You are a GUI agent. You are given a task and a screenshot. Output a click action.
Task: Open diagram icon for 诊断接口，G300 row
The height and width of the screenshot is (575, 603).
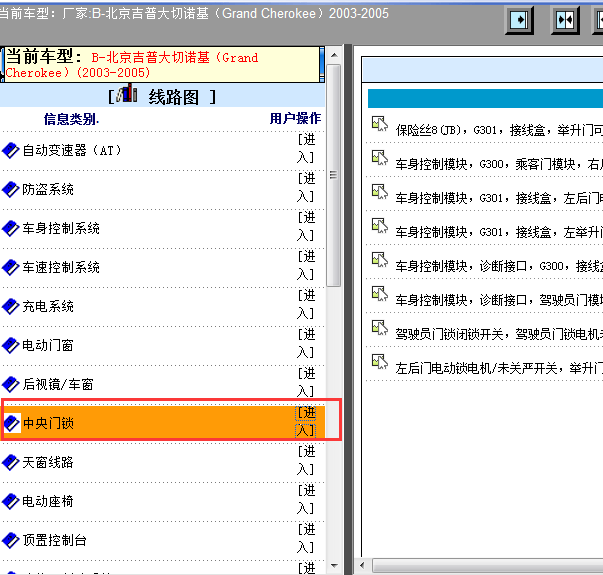(x=380, y=260)
